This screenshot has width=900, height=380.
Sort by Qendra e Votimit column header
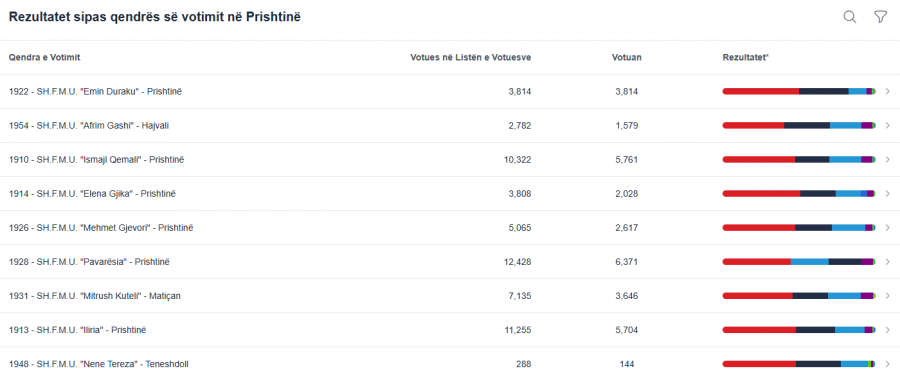pyautogui.click(x=44, y=57)
